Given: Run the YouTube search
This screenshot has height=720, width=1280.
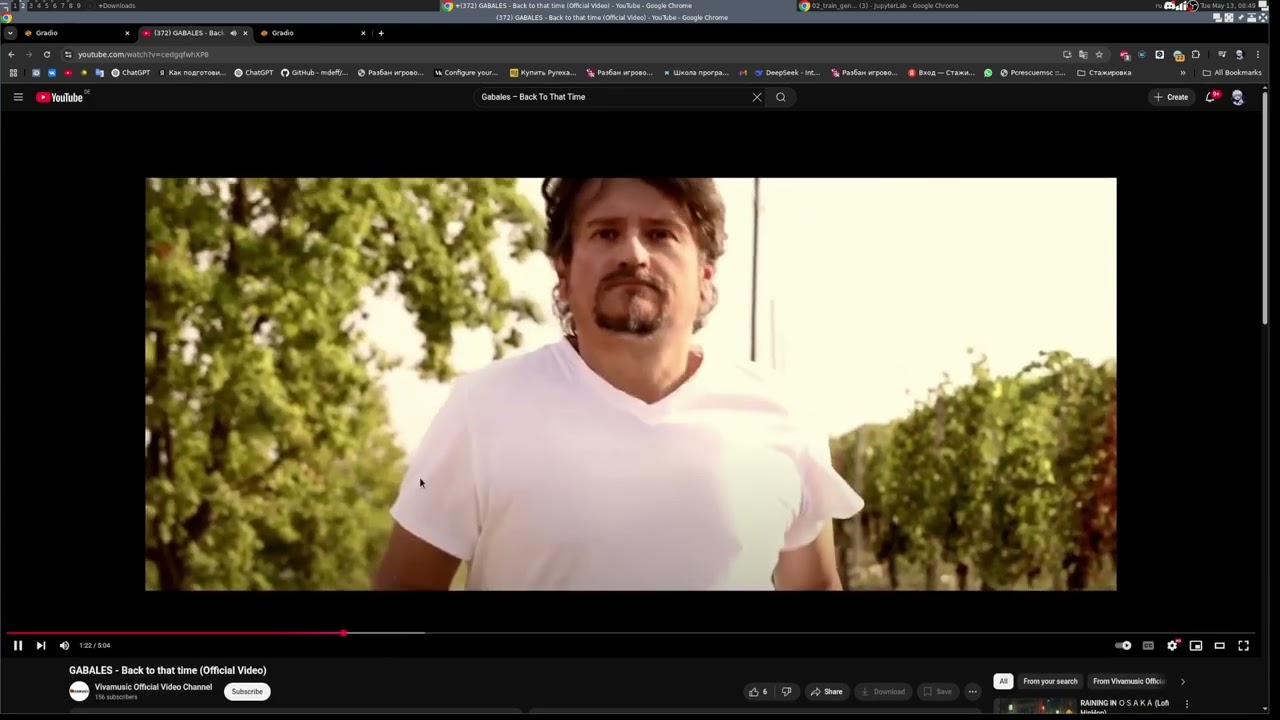Looking at the screenshot, I should click(x=781, y=97).
